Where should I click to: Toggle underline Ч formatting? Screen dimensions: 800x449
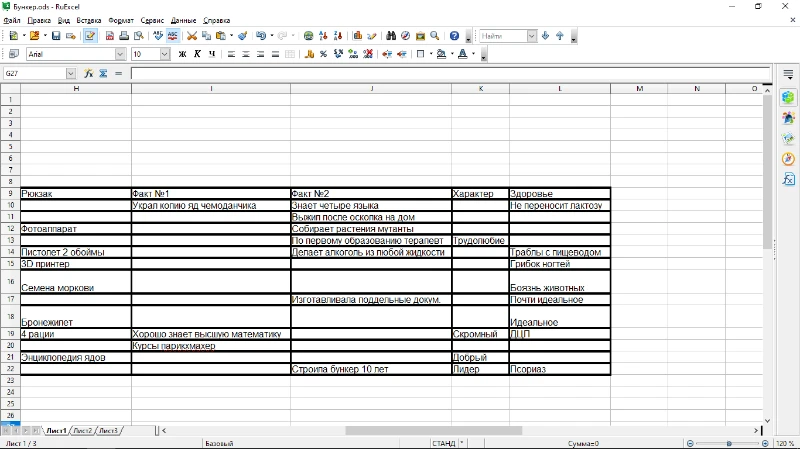[212, 54]
